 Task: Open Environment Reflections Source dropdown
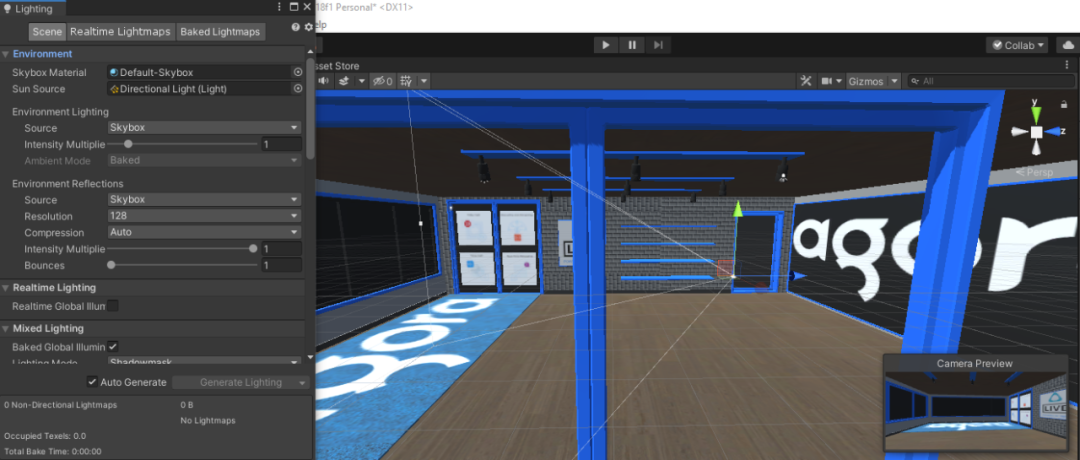tap(205, 199)
